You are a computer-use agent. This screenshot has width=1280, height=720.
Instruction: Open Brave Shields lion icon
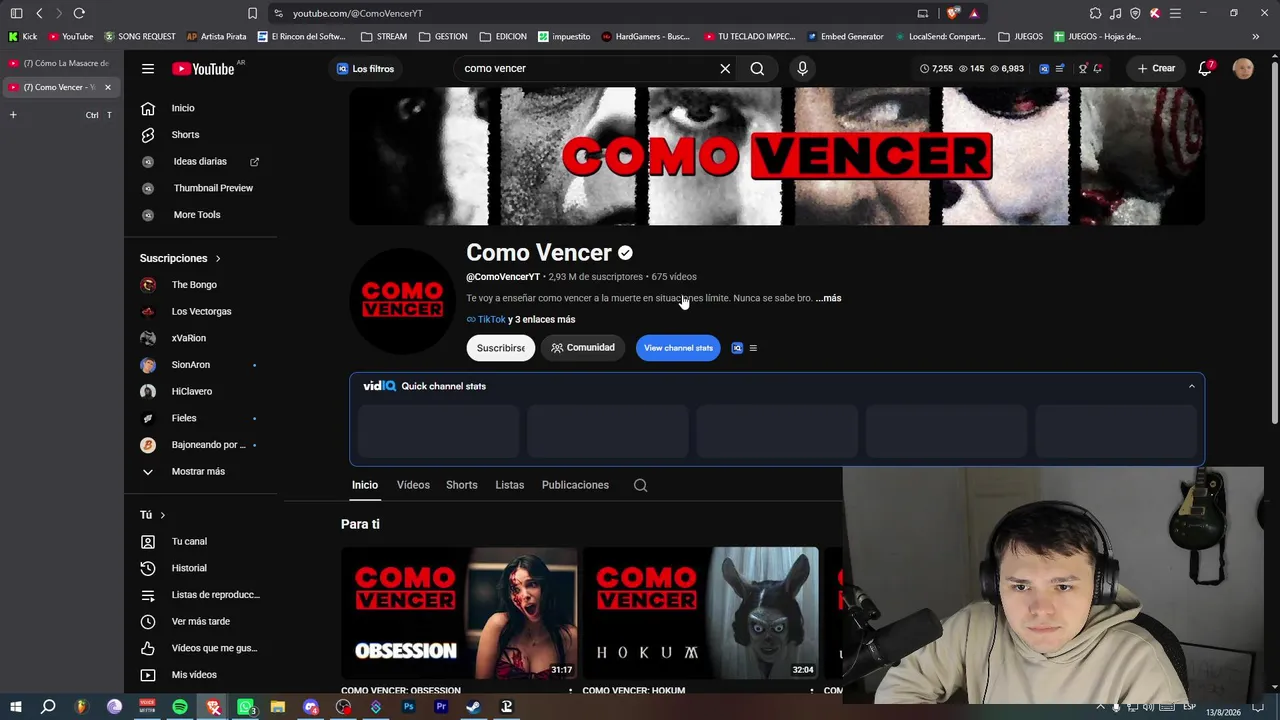[952, 13]
